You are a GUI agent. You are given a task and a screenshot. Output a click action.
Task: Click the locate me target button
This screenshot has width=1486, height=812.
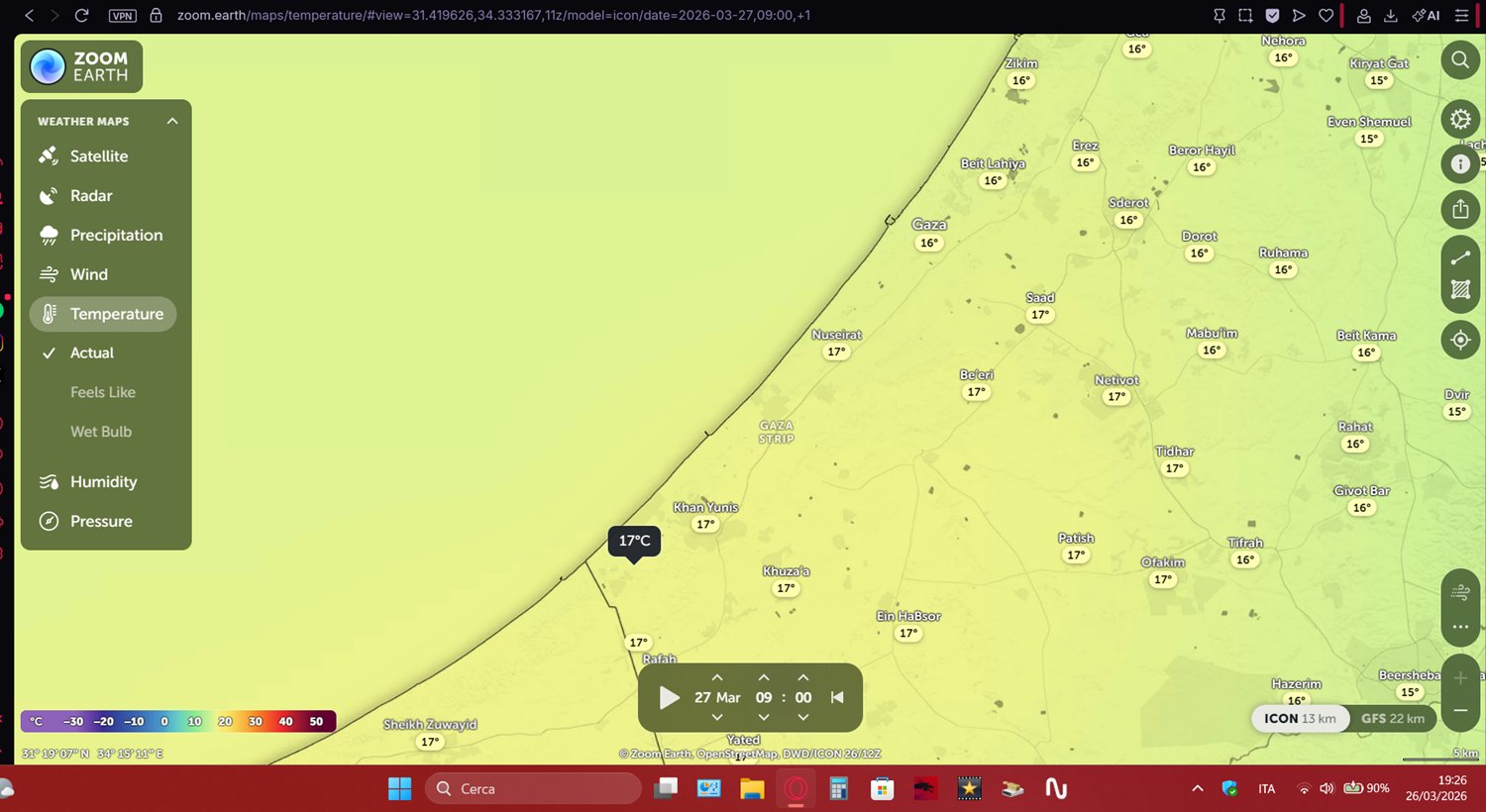[1460, 340]
